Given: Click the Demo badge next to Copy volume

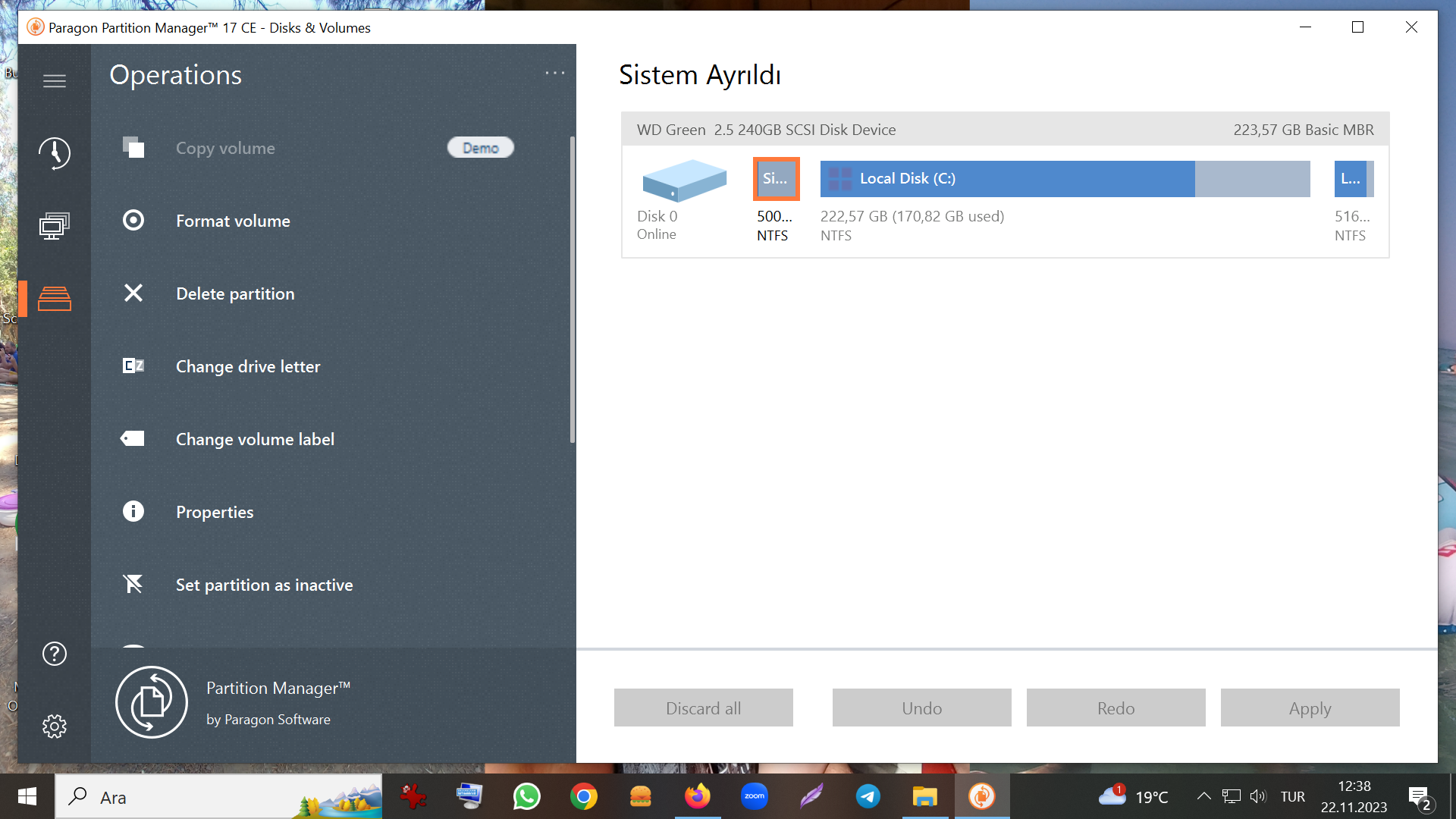Looking at the screenshot, I should click(x=481, y=148).
